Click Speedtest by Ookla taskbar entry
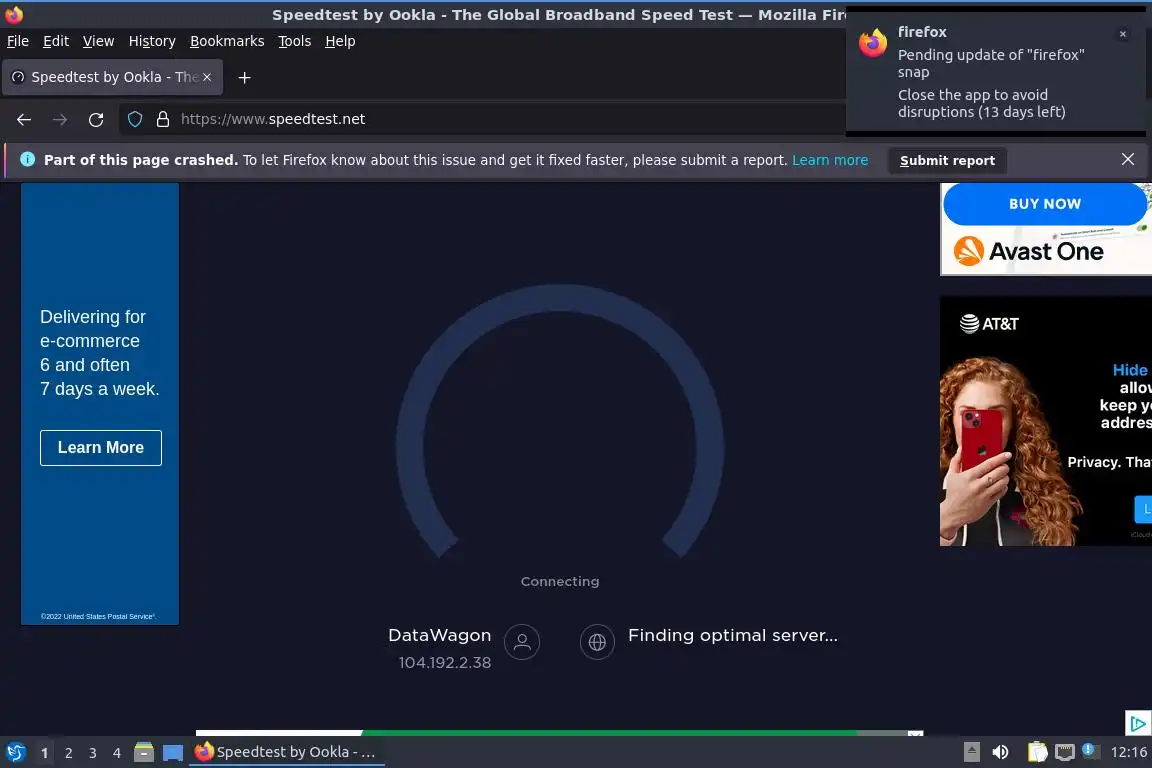 (x=287, y=753)
